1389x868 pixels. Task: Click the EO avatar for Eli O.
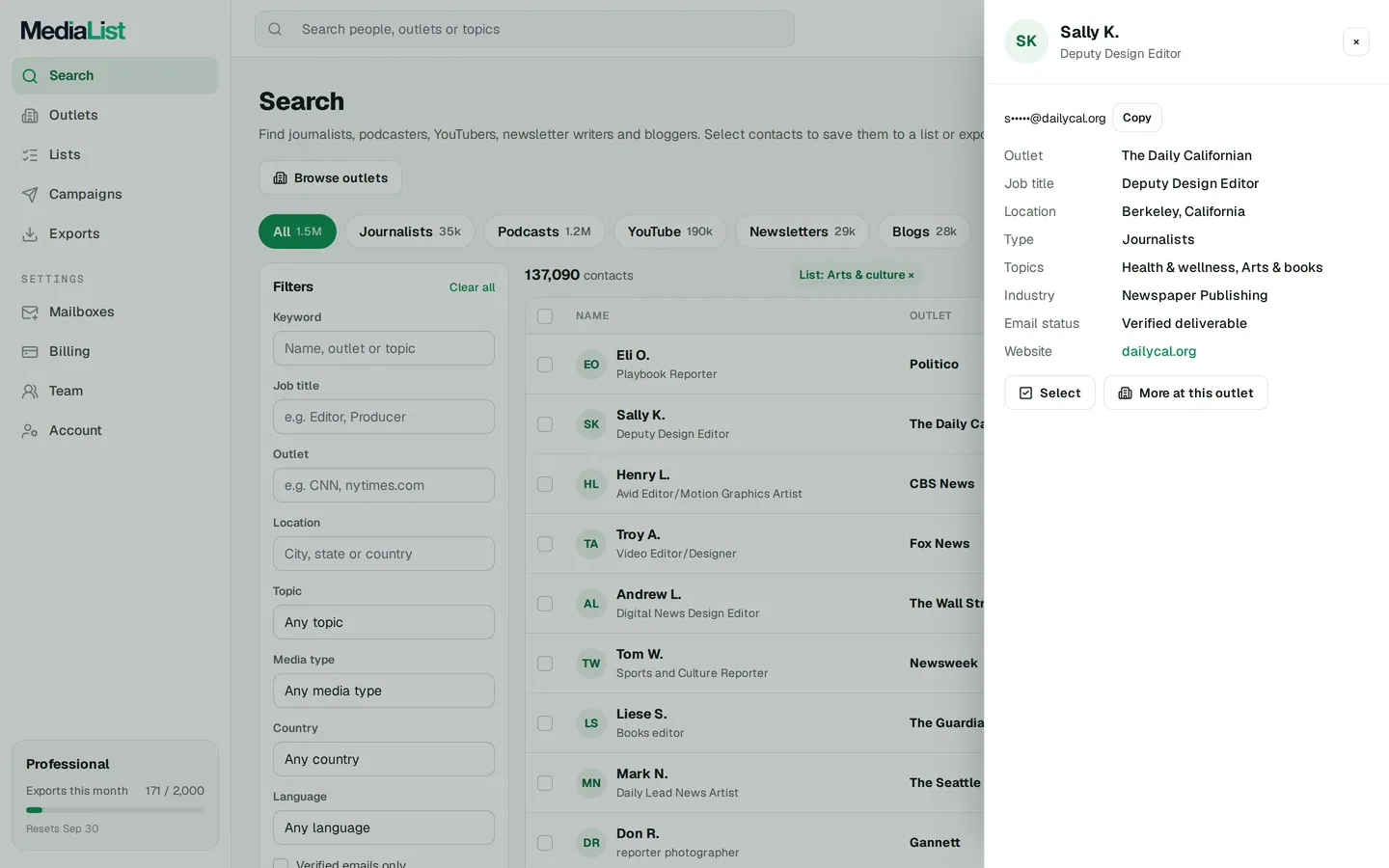click(x=591, y=365)
